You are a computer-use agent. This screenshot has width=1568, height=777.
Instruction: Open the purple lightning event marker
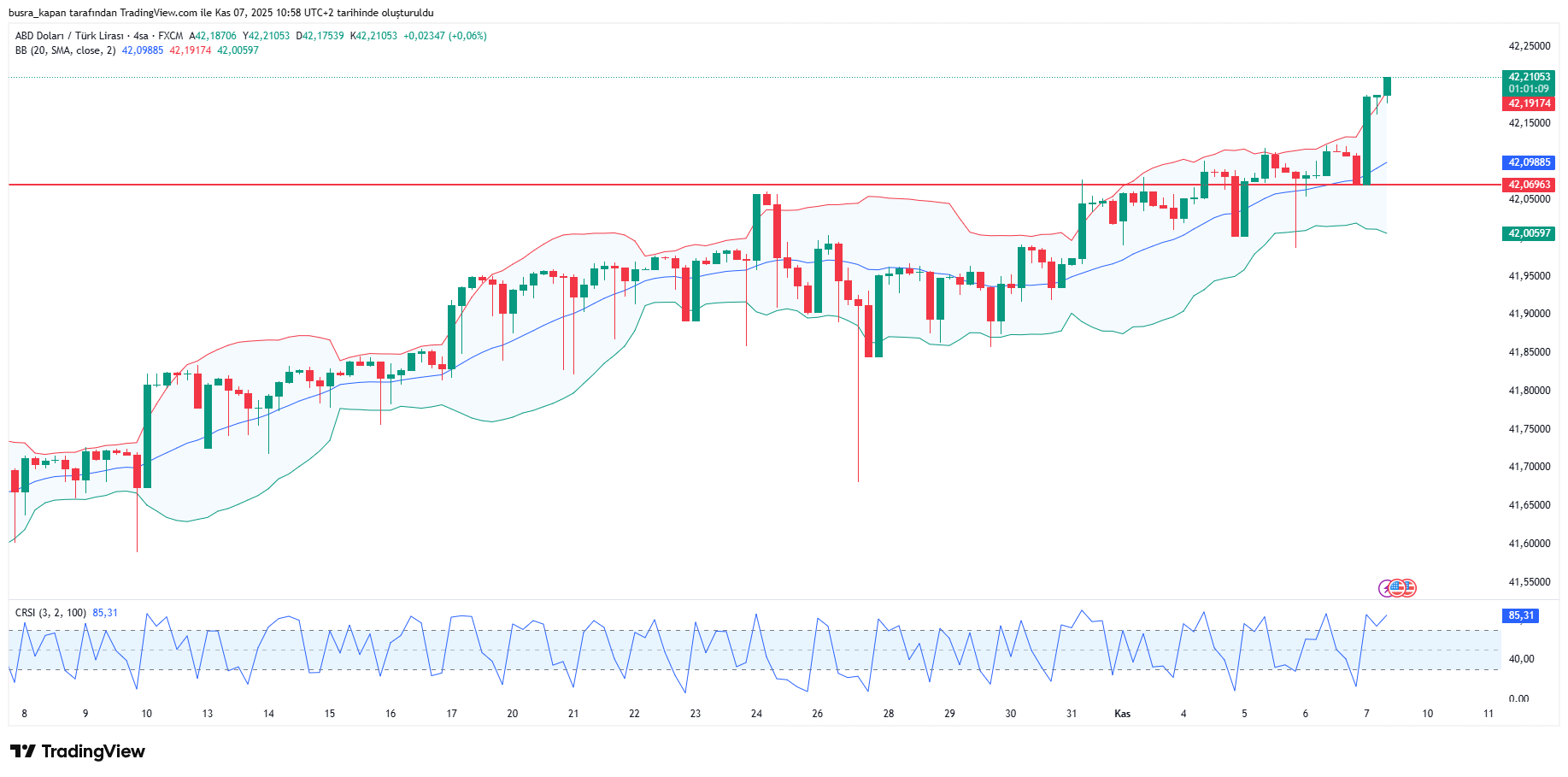(x=1386, y=588)
